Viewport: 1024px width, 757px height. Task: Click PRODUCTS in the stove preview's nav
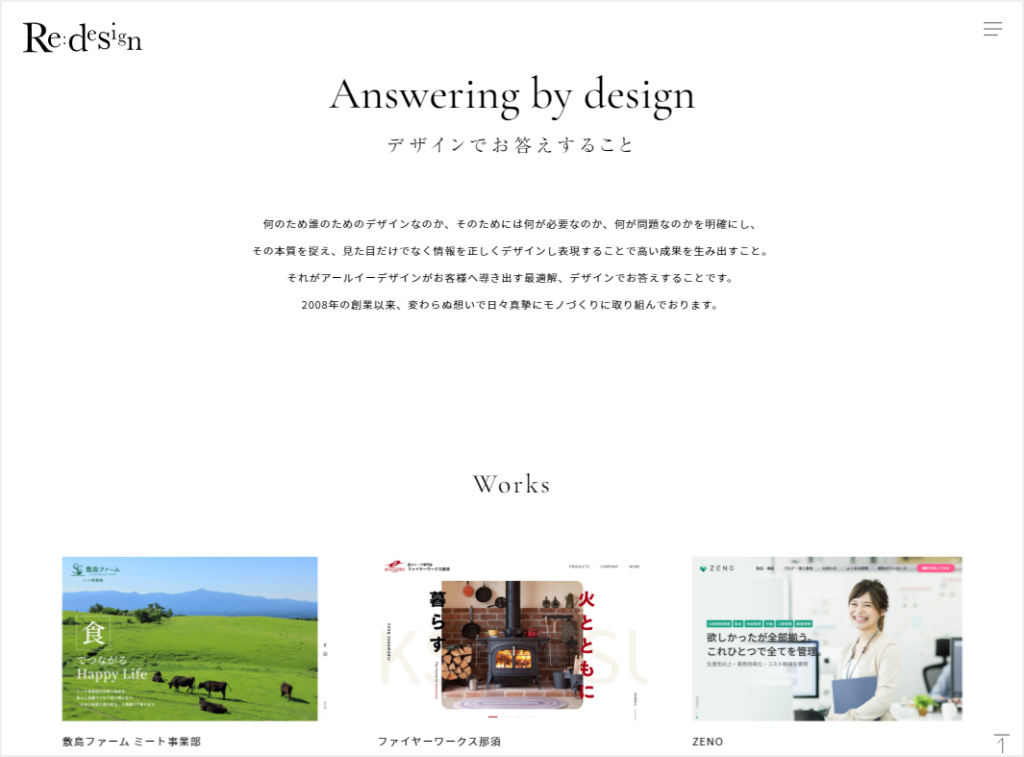click(x=579, y=566)
